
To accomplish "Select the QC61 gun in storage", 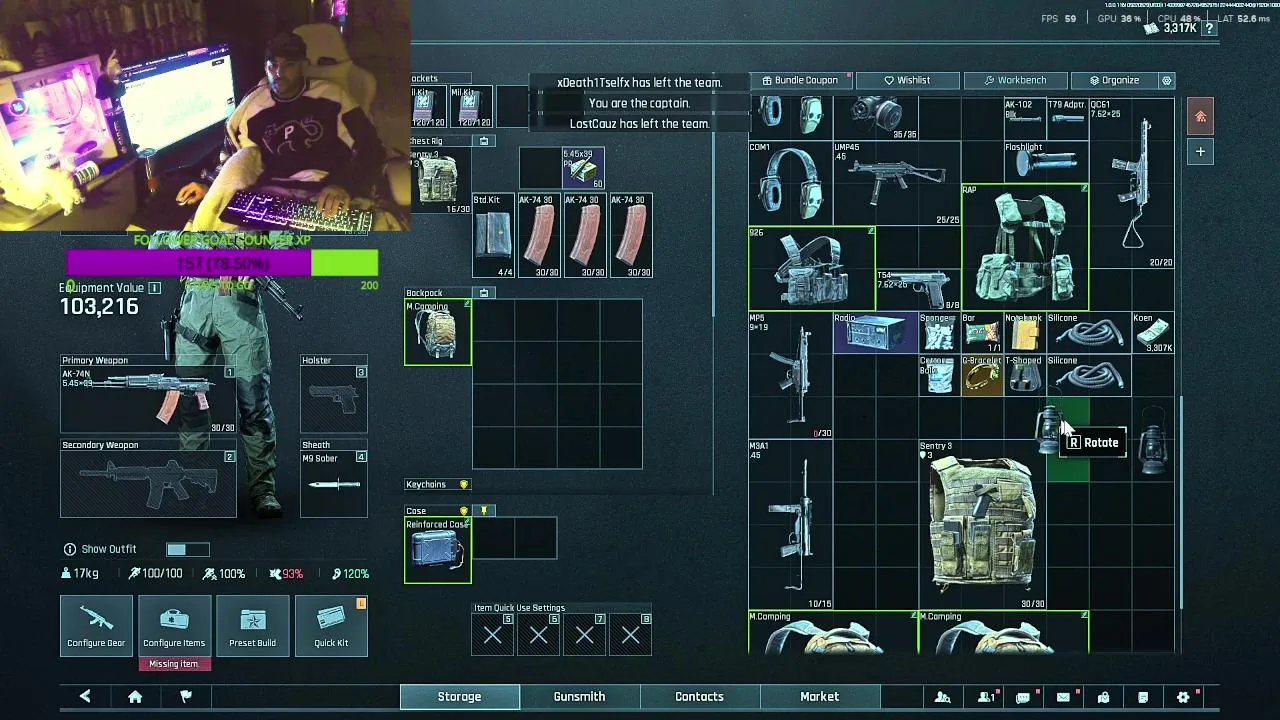I will [x=1131, y=183].
